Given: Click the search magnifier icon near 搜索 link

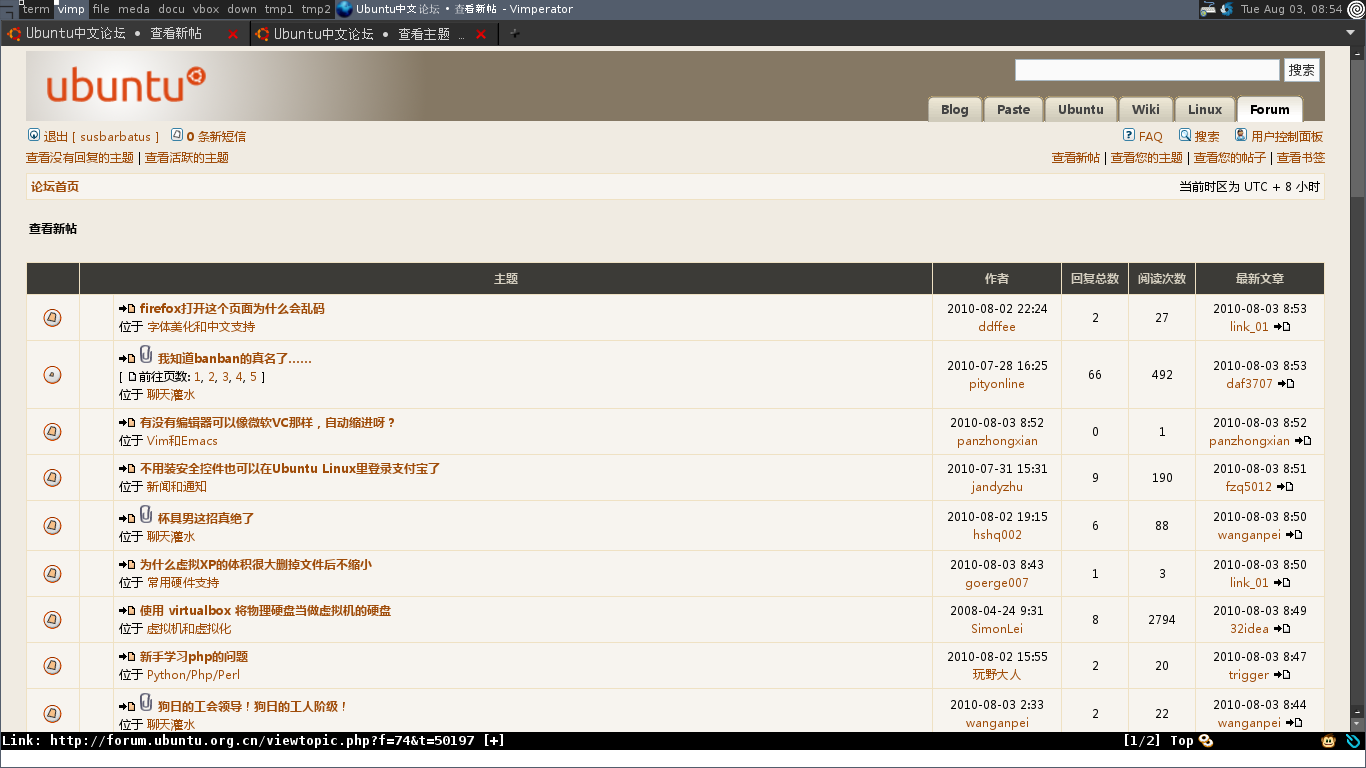Looking at the screenshot, I should pyautogui.click(x=1185, y=135).
